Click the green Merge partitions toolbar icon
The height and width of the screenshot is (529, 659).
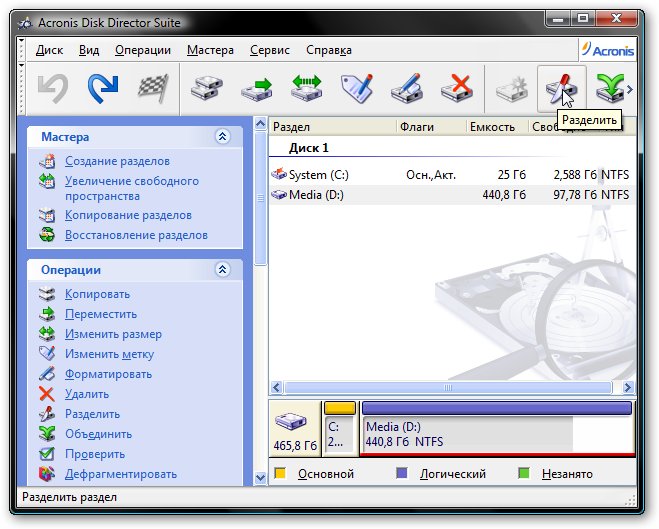point(610,89)
